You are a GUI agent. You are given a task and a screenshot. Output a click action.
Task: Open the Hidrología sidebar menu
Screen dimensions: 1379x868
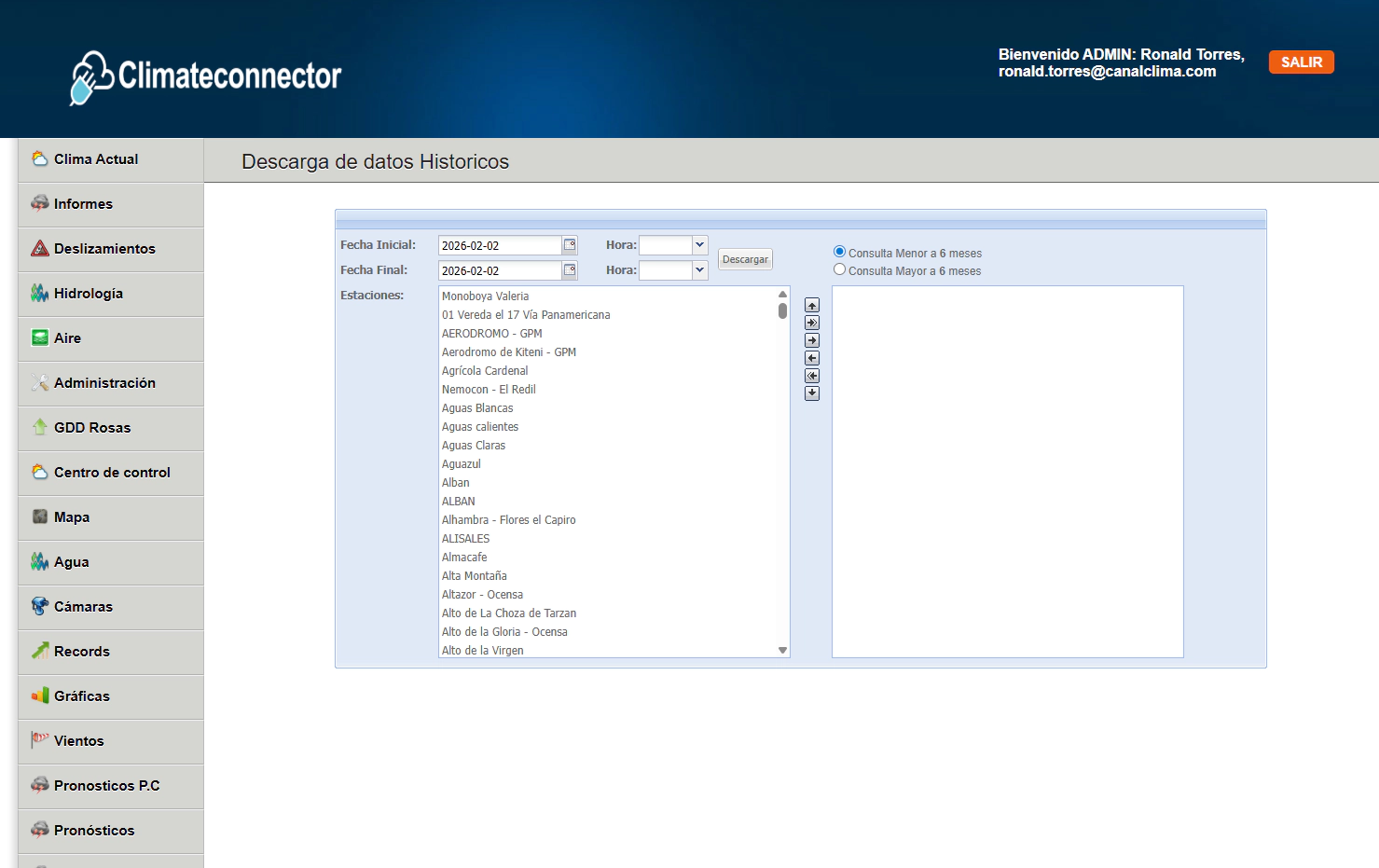pos(89,294)
